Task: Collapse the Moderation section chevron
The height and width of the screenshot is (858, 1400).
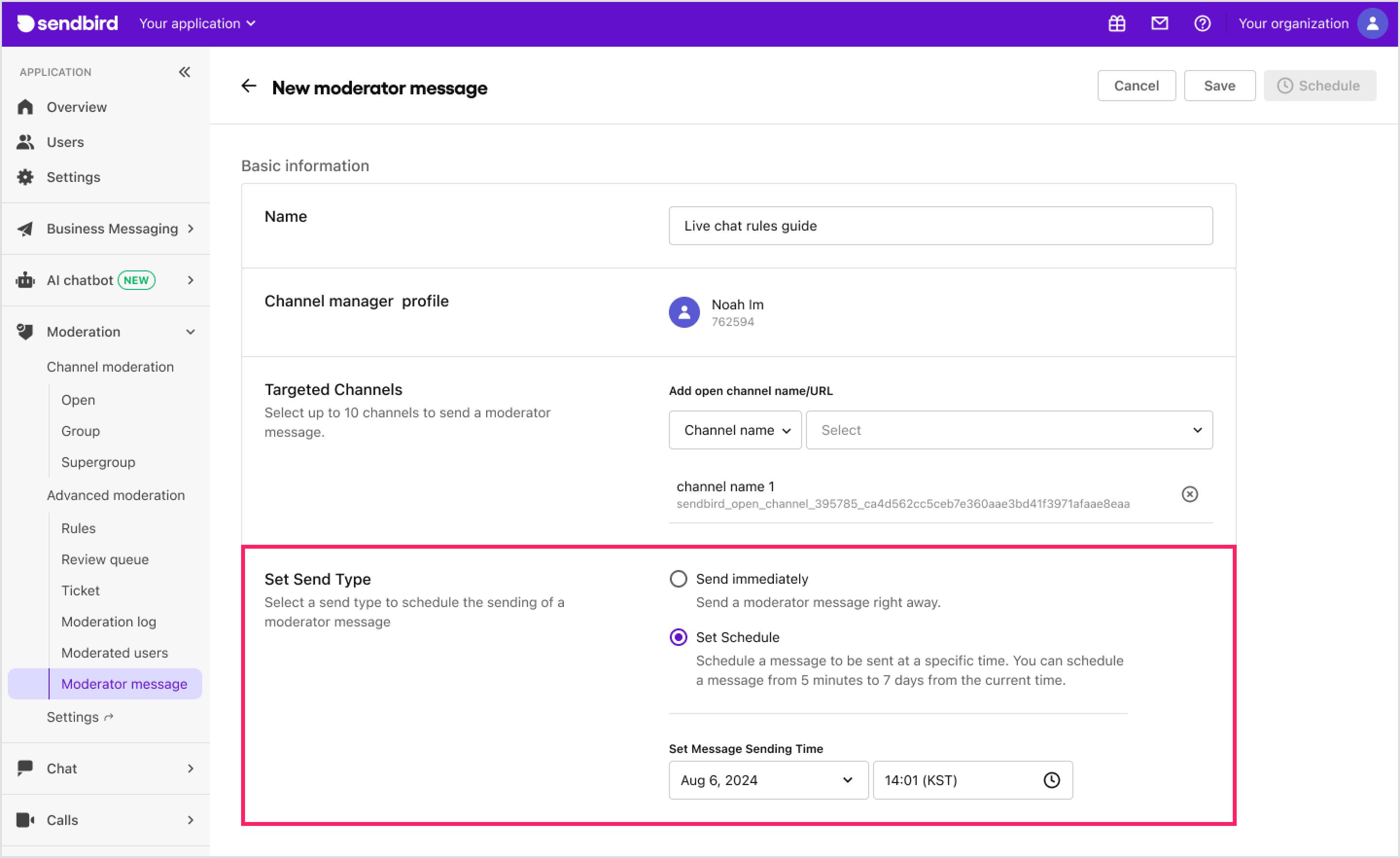Action: click(x=191, y=332)
